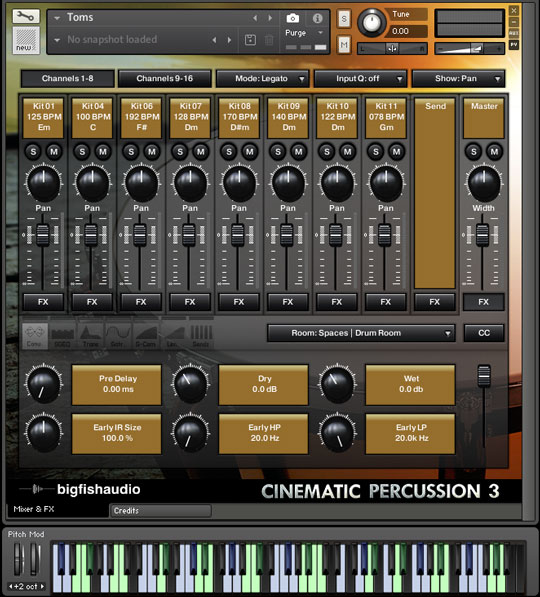This screenshot has width=540, height=597.
Task: Click the vertical fader right of the Wet box
Action: click(x=484, y=376)
